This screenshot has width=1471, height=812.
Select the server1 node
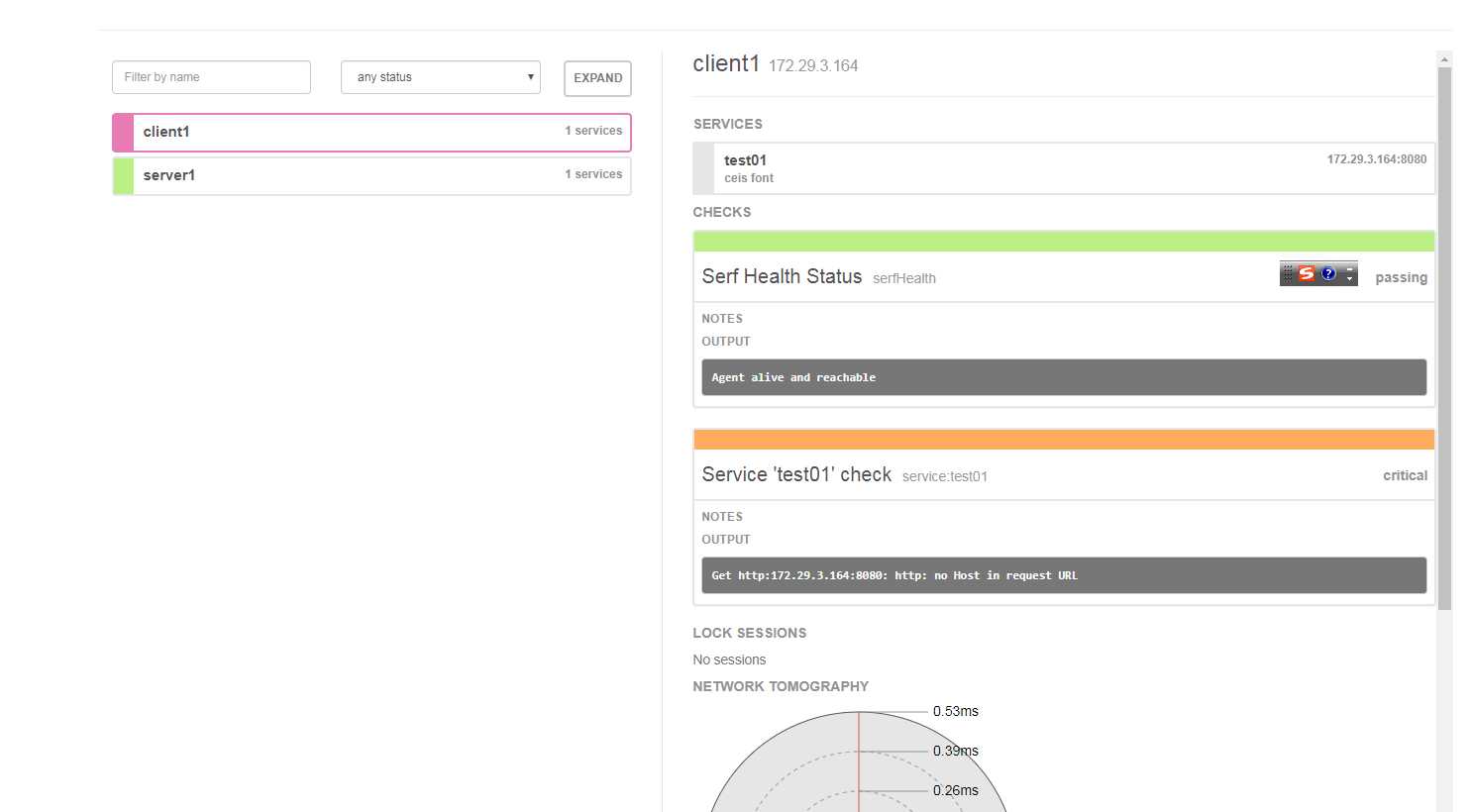[x=347, y=176]
